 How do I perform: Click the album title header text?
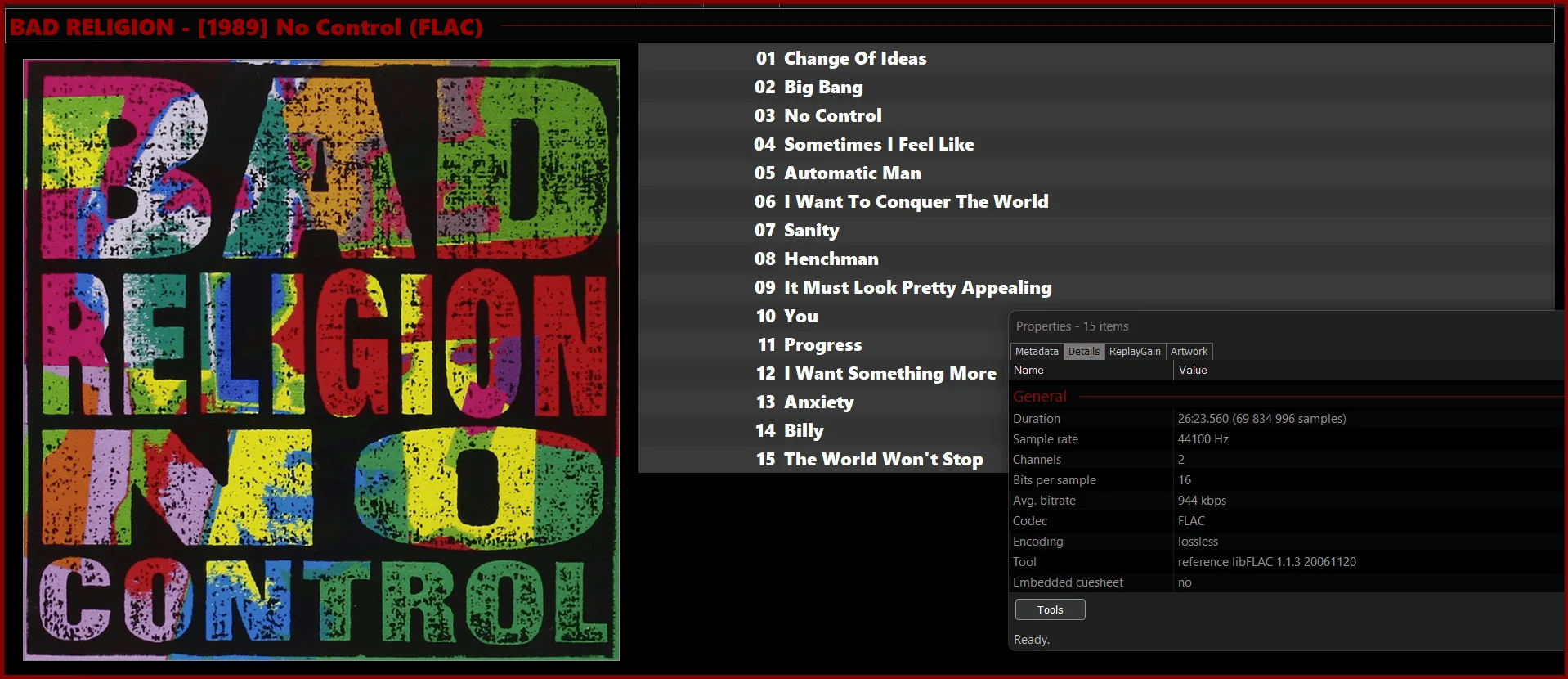pyautogui.click(x=246, y=27)
